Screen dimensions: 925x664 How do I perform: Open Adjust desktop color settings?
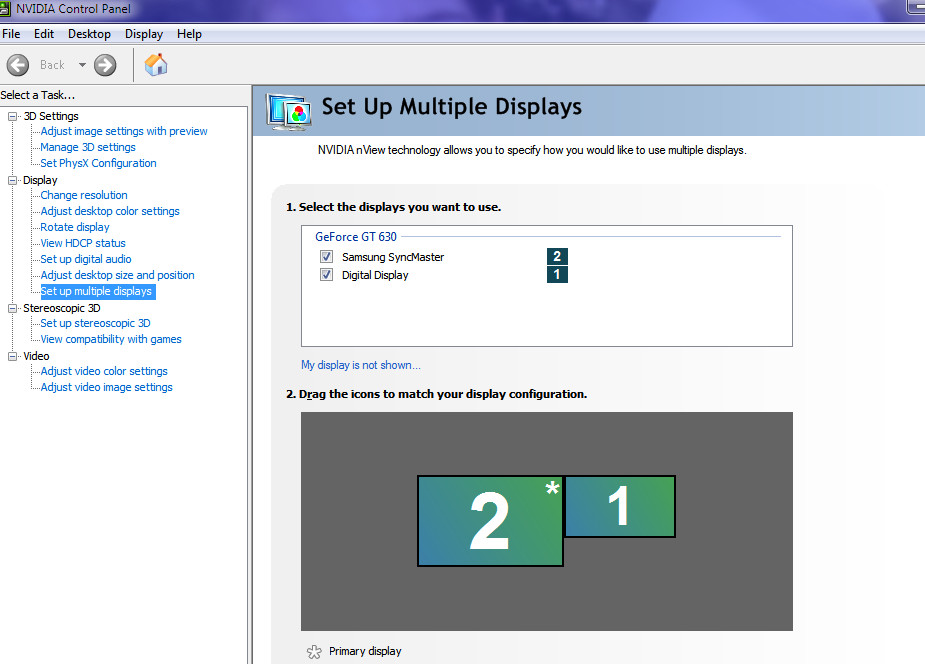tap(110, 211)
